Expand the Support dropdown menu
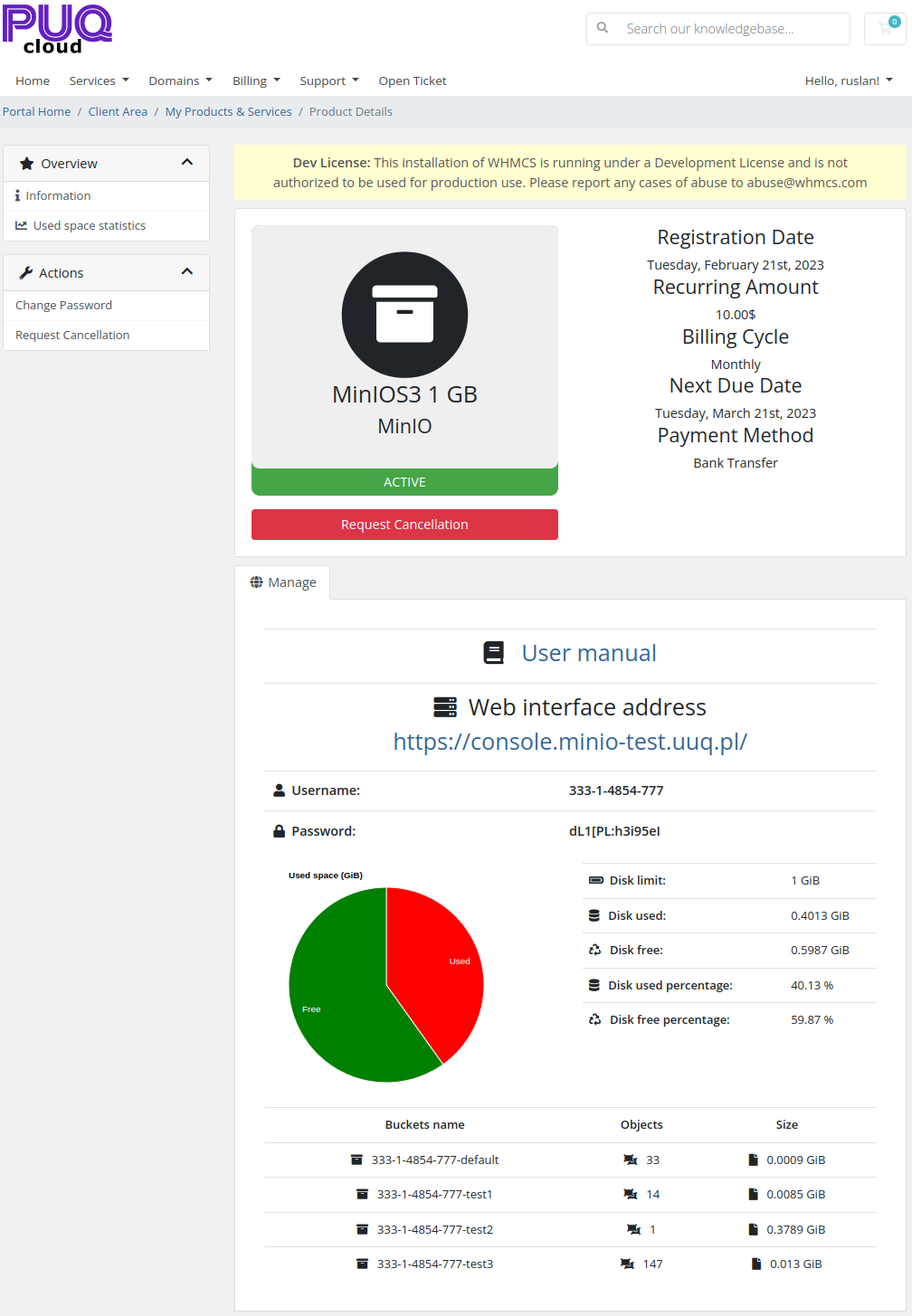The image size is (912, 1316). click(x=329, y=80)
